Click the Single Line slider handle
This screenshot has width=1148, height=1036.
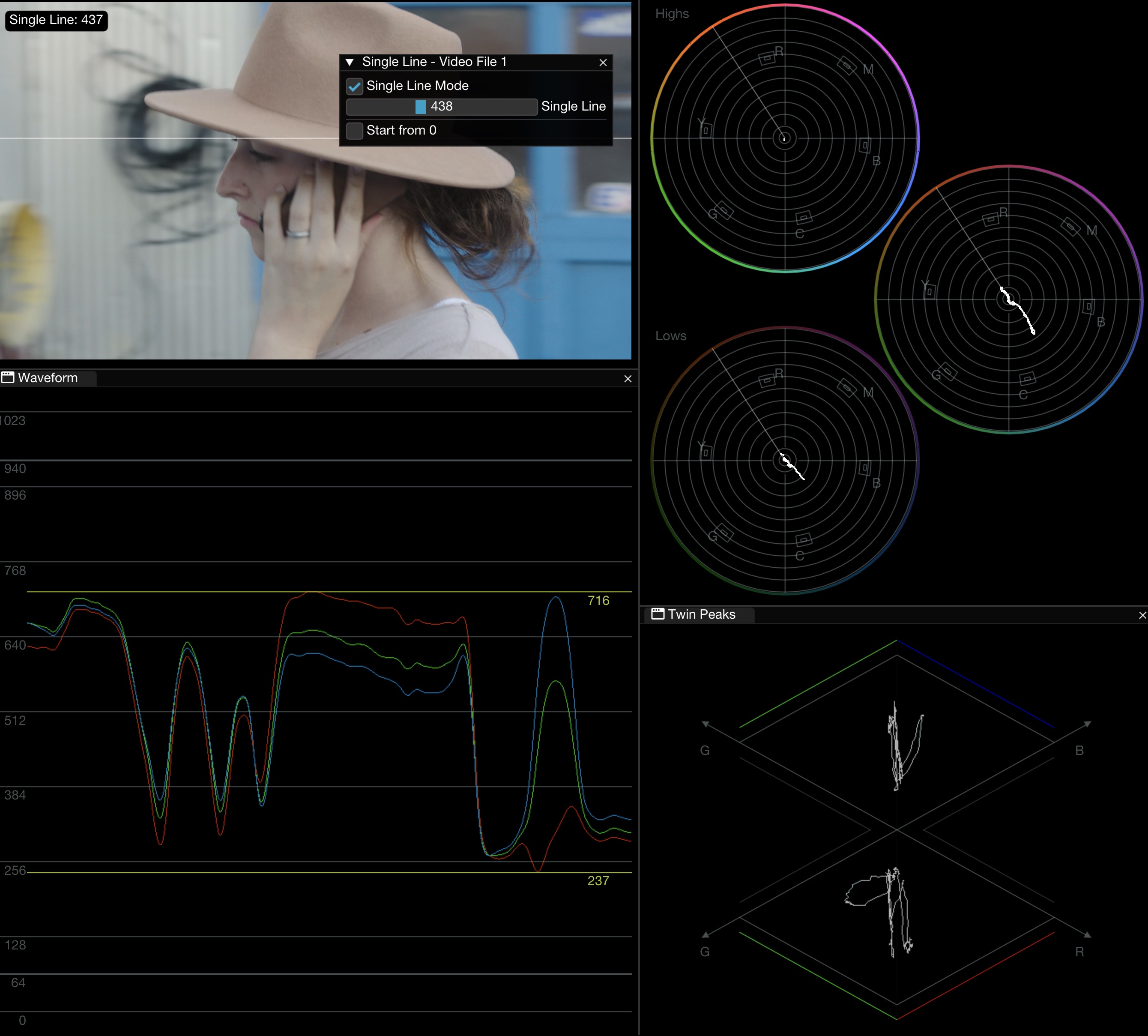coord(420,107)
